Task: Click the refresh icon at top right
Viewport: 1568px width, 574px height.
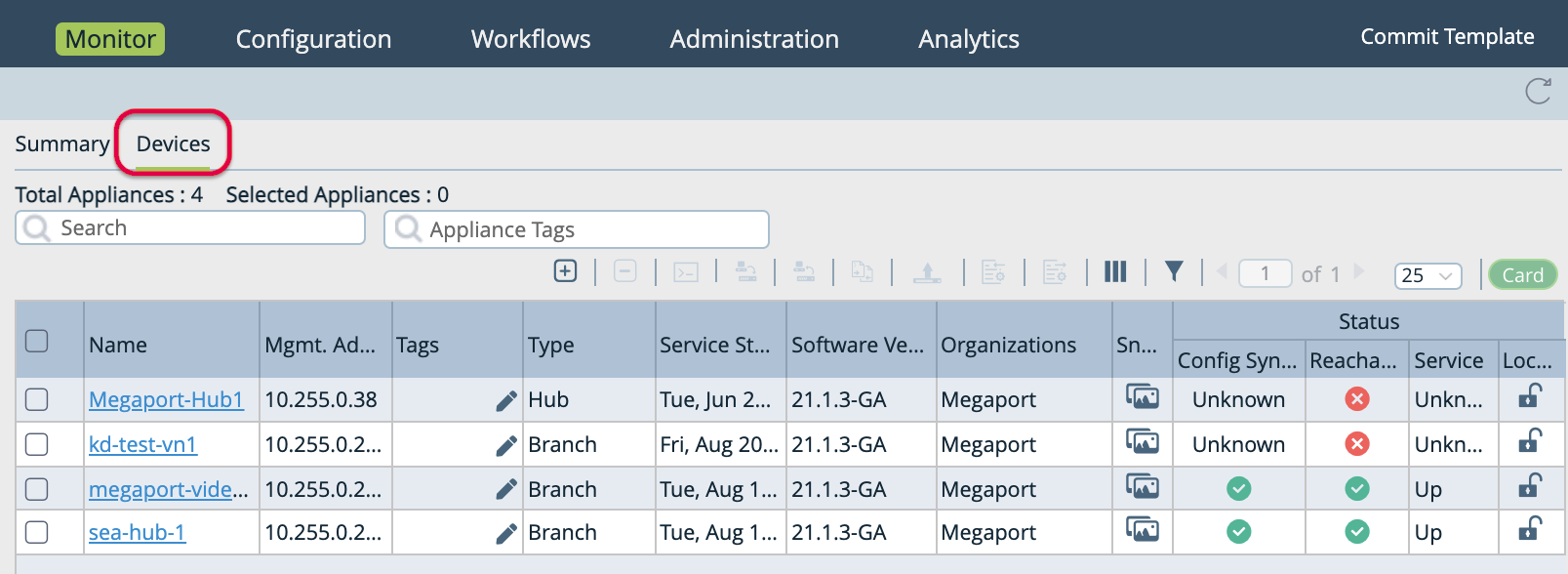Action: pos(1538,91)
